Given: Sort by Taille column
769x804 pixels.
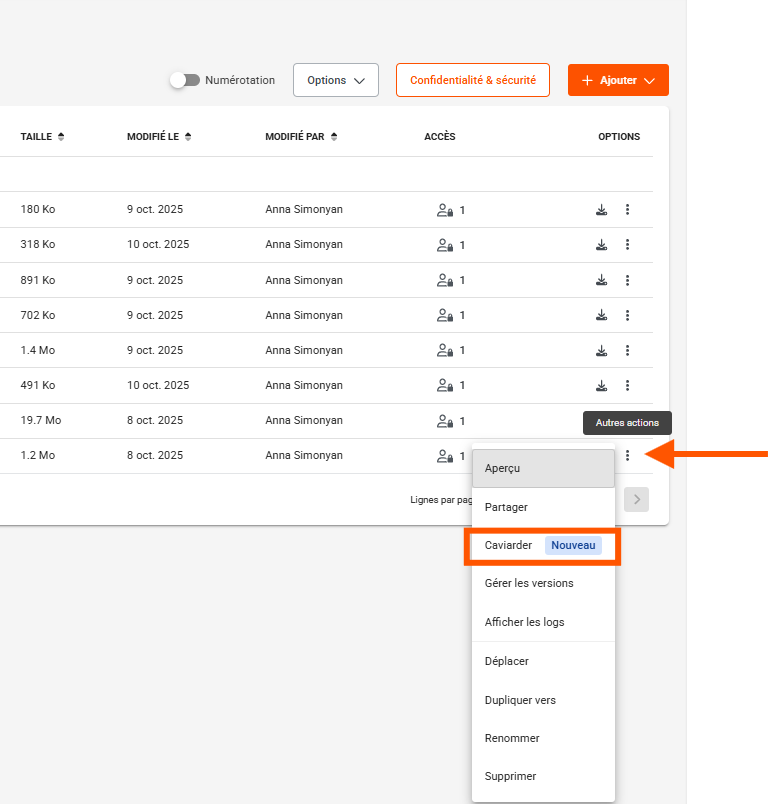Looking at the screenshot, I should tap(42, 137).
